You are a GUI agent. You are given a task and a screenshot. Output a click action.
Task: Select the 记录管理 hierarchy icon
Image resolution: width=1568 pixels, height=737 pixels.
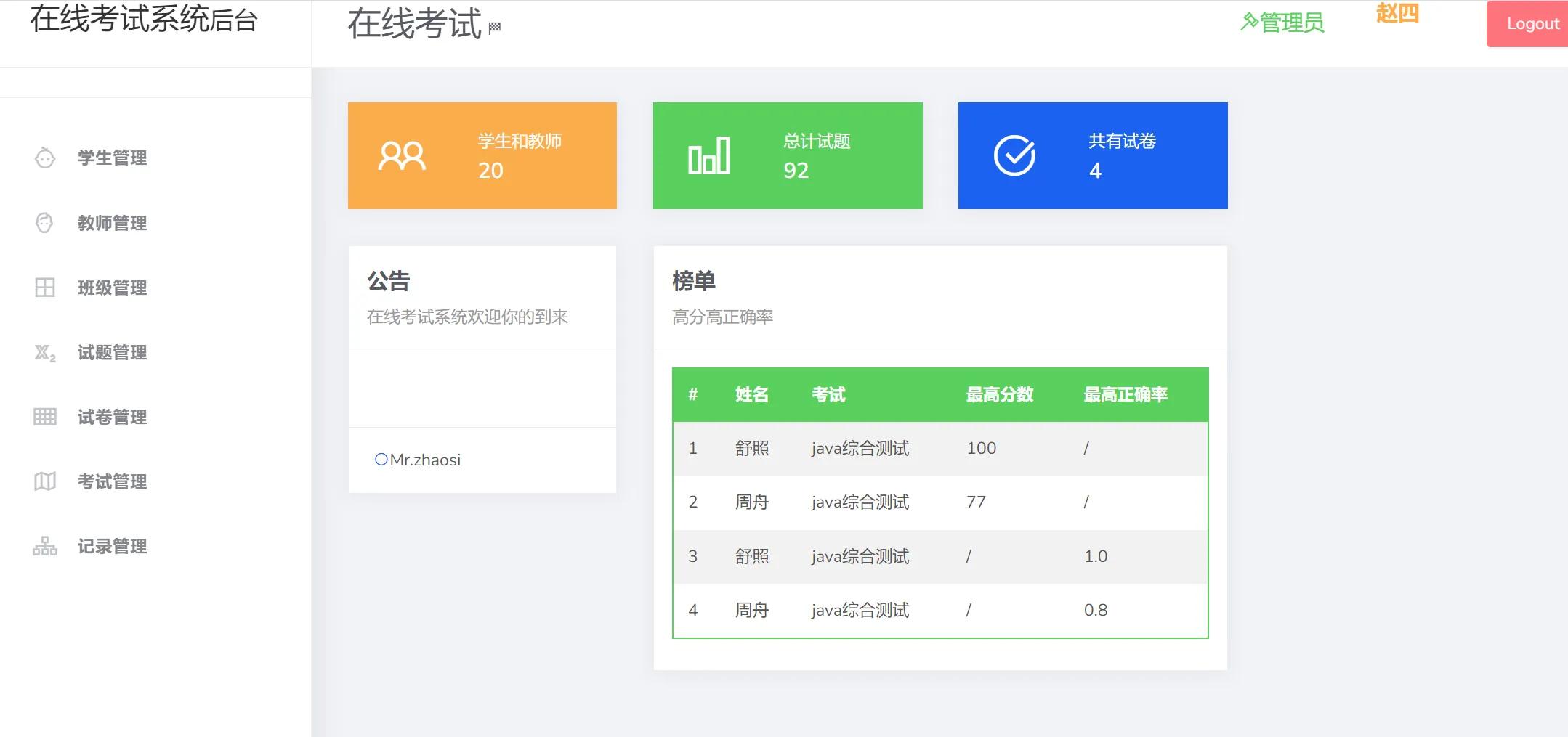tap(45, 546)
